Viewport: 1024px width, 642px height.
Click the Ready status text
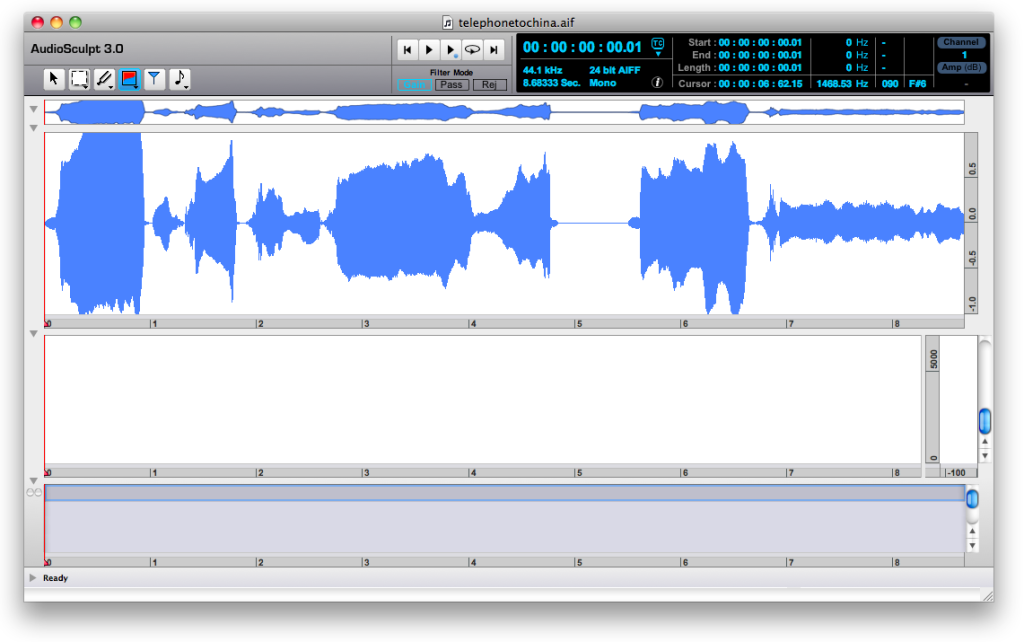click(x=56, y=578)
